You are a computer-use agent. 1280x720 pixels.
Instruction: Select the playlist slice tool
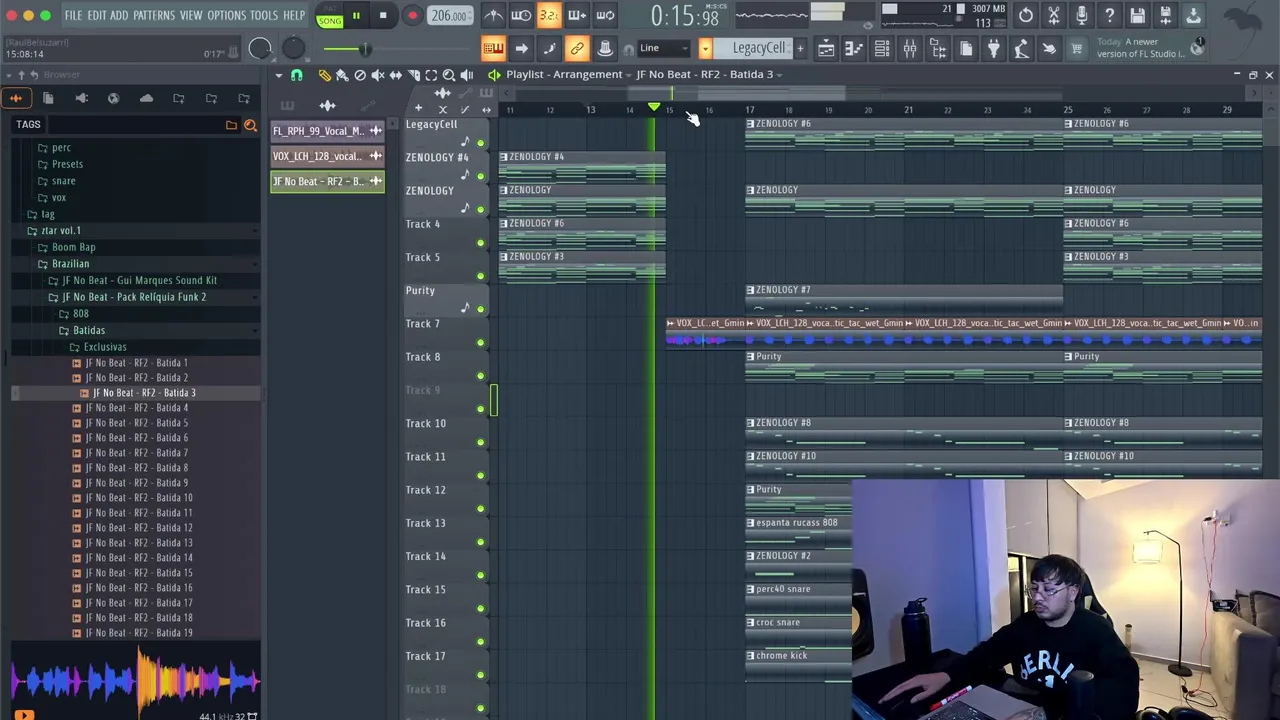click(414, 75)
